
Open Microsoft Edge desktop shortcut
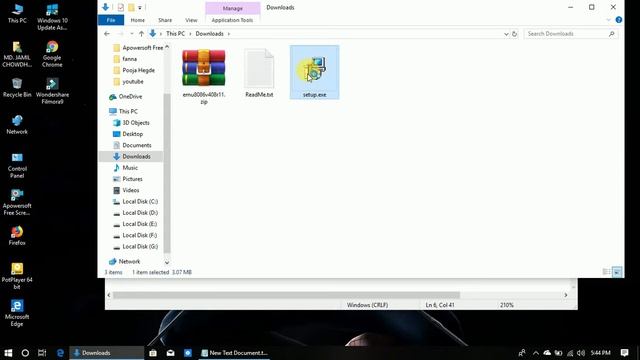pos(17,313)
